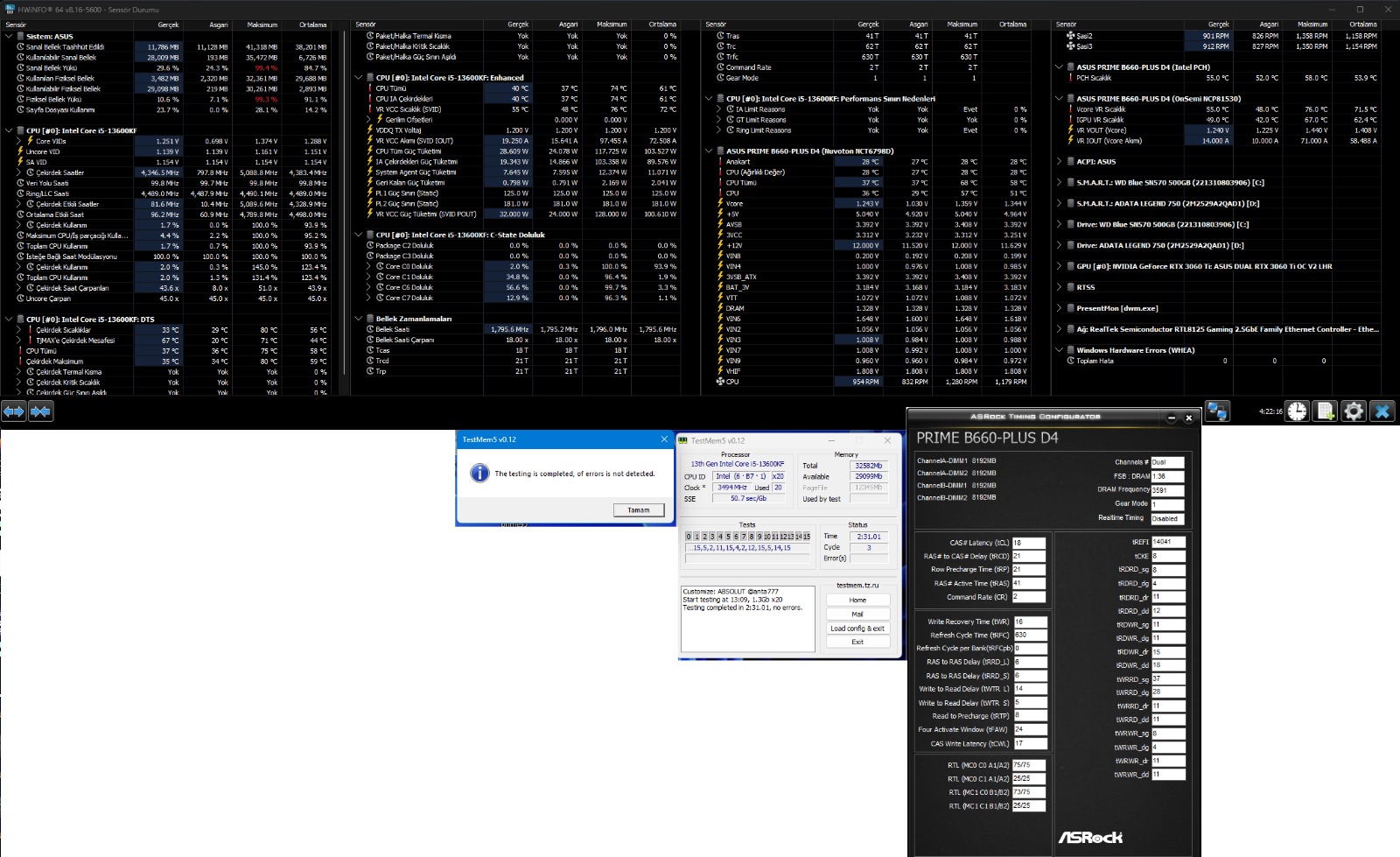1400x857 pixels.
Task: Click the lightning icon beside Vcore
Action: [720, 204]
